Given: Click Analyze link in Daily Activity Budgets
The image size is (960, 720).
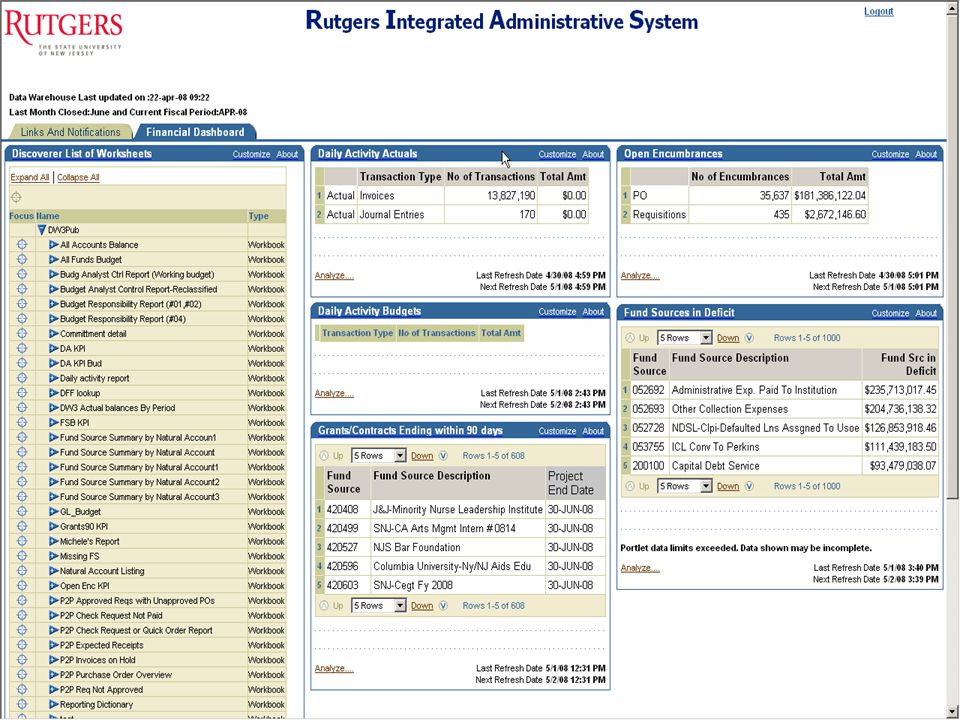Looking at the screenshot, I should coord(334,393).
